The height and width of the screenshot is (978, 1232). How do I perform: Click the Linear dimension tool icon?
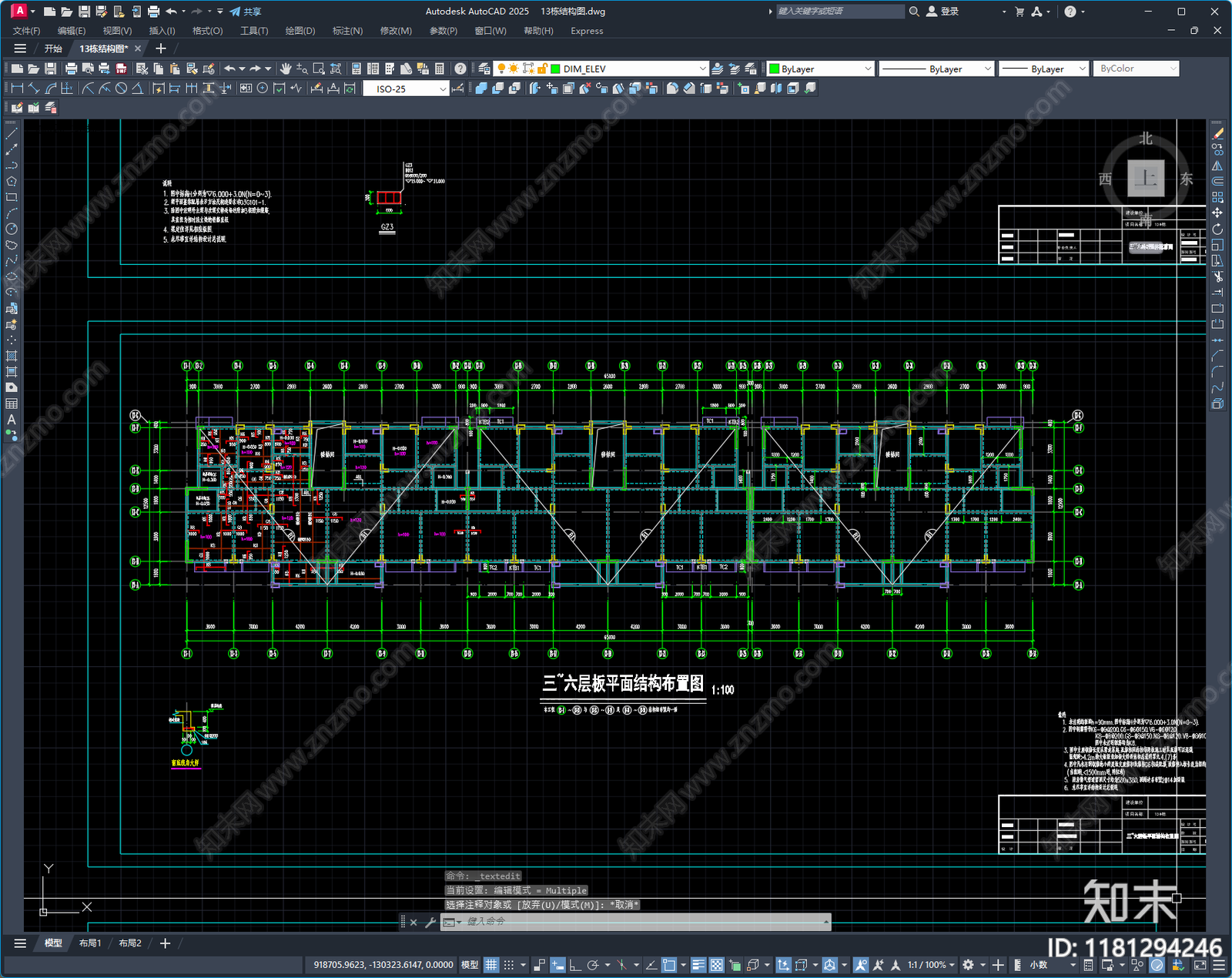click(x=17, y=89)
